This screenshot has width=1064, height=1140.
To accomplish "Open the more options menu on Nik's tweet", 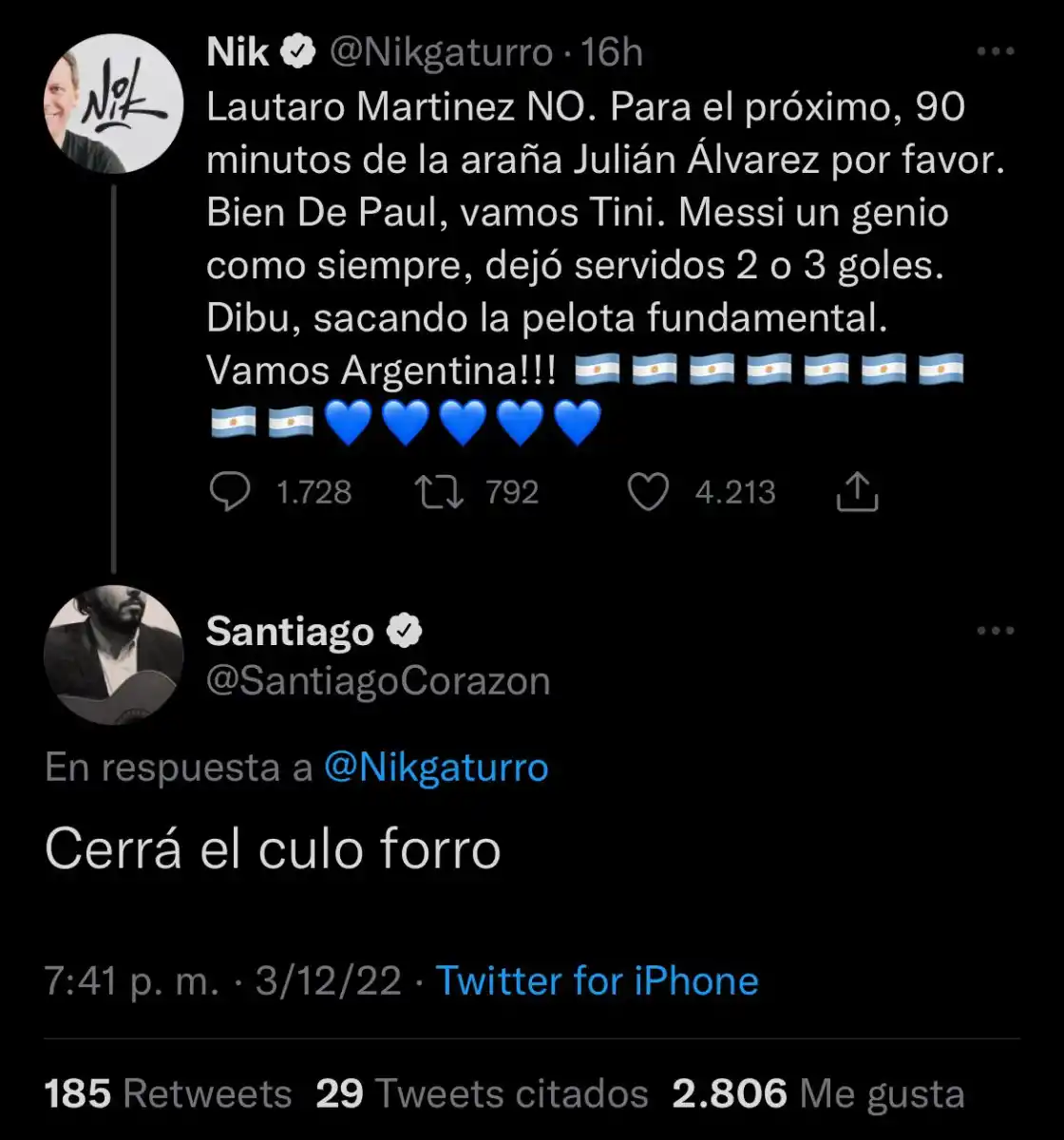I will tap(996, 52).
